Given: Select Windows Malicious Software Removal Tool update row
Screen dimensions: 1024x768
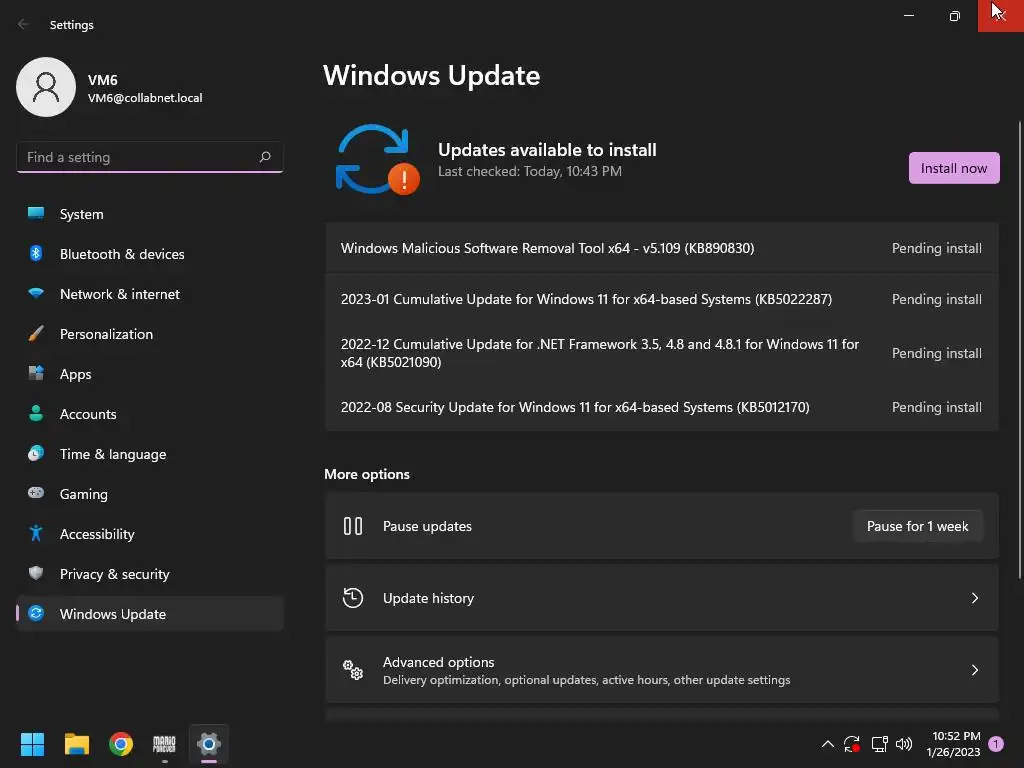Looking at the screenshot, I should (x=662, y=248).
